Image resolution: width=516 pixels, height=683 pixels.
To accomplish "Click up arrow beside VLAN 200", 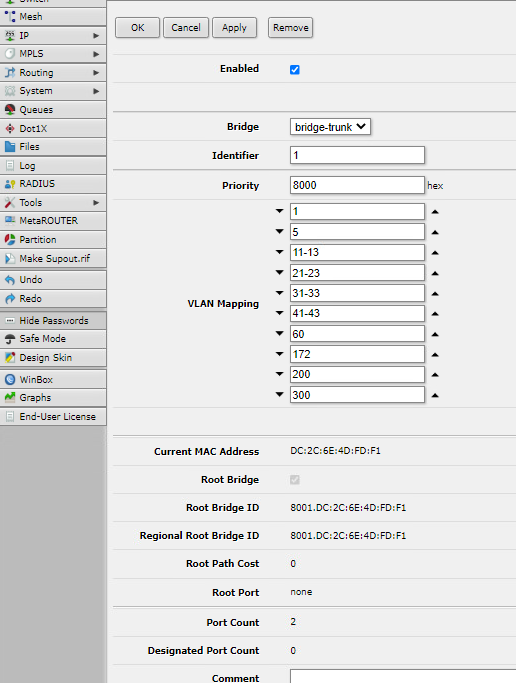I will pos(435,375).
